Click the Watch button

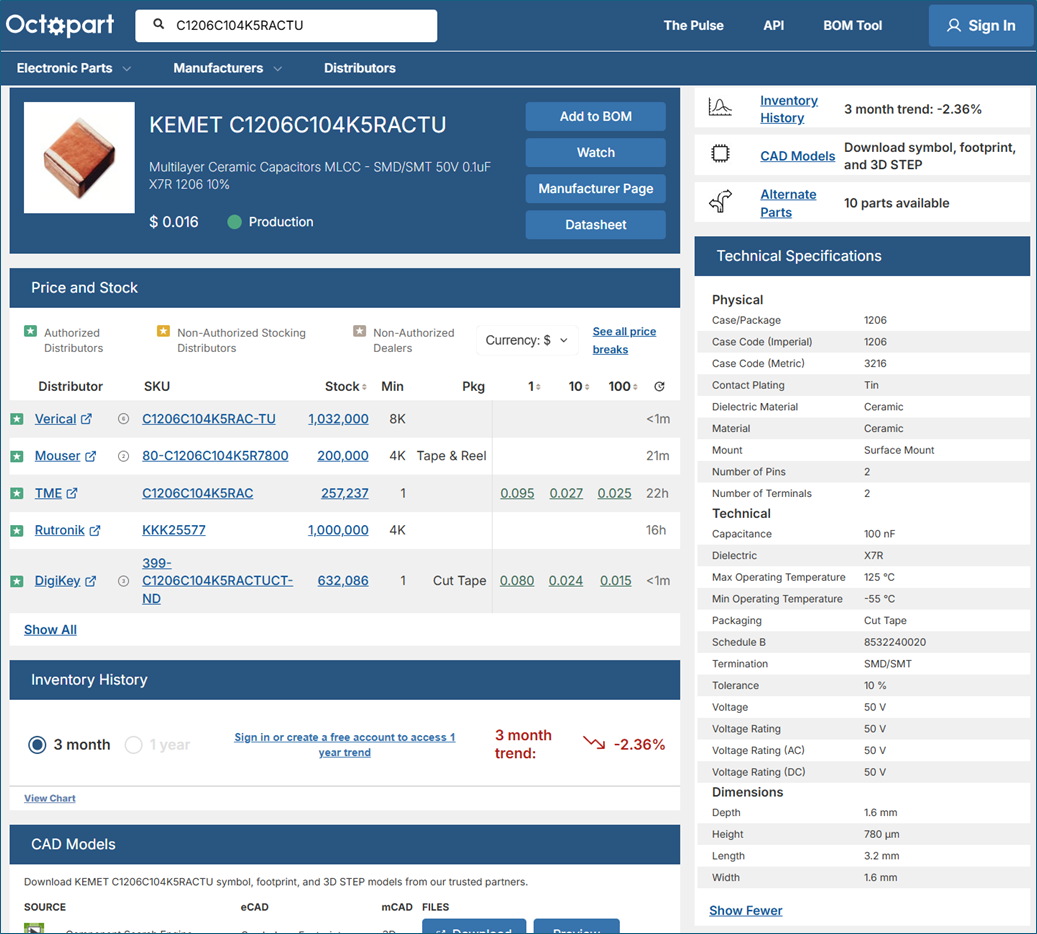595,153
